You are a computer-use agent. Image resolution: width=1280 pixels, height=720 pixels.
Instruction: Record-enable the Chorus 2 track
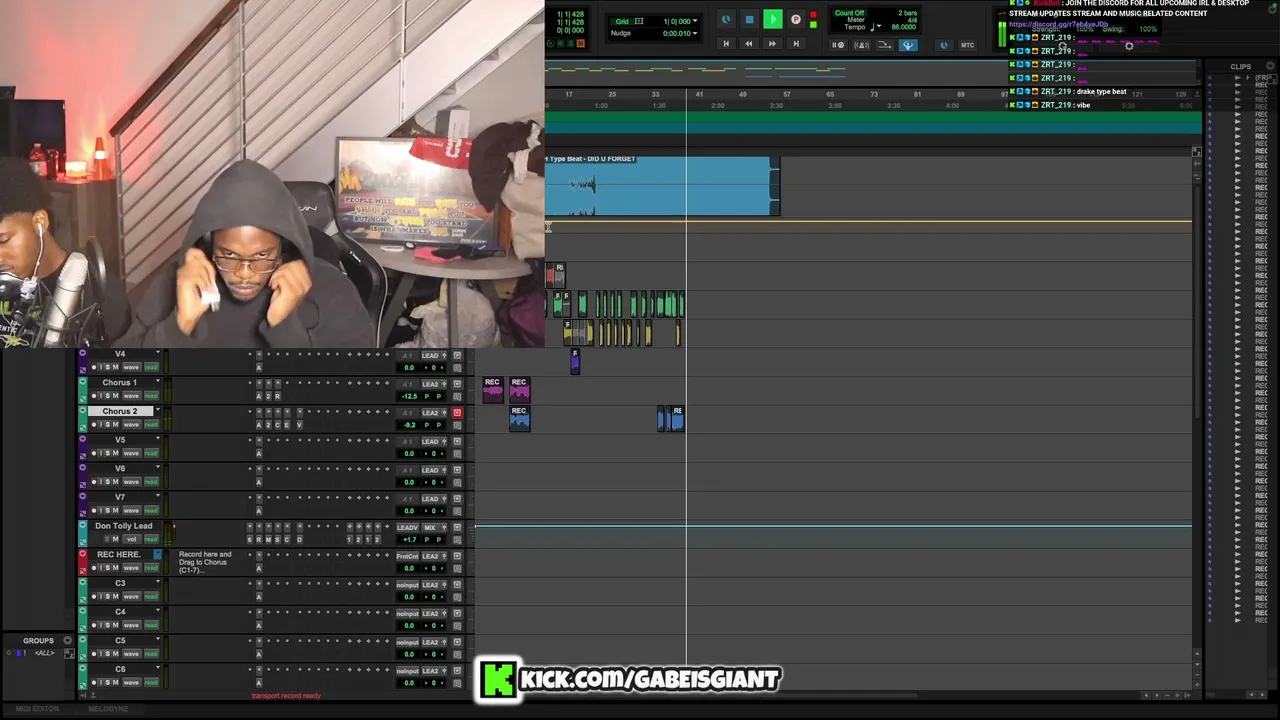tap(94, 425)
